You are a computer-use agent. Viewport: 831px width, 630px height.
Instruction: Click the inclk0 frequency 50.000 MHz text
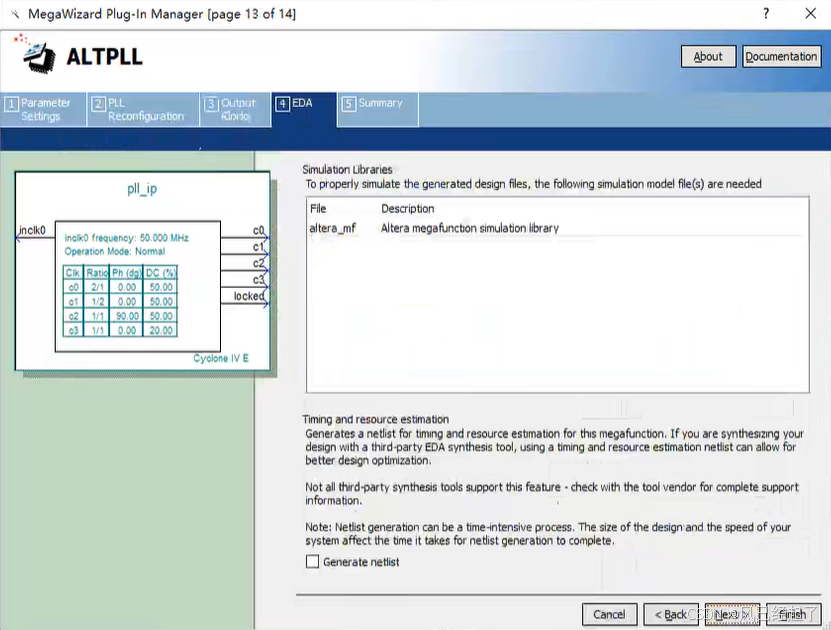[x=126, y=238]
